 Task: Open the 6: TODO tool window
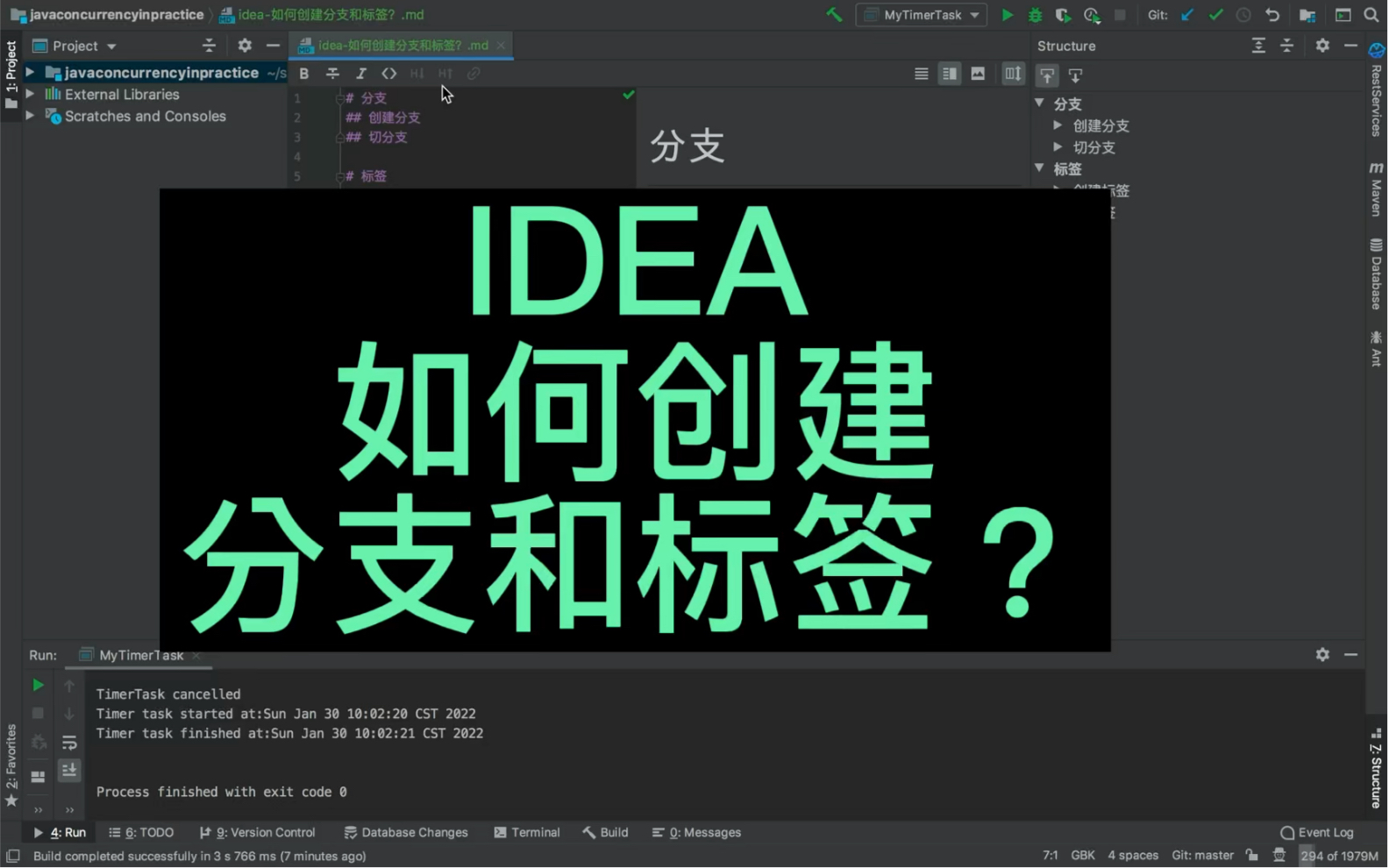(x=141, y=833)
